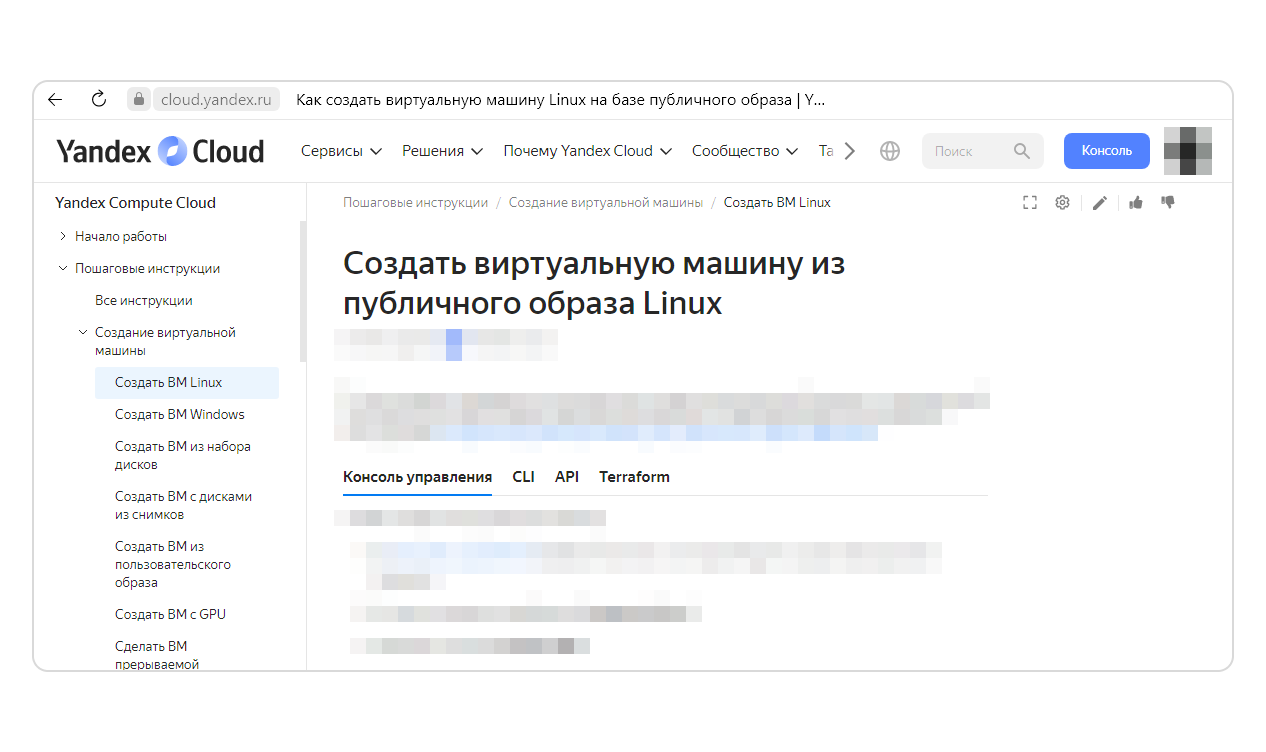
Task: Collapse the Создание виртуальной машины section
Action: [83, 331]
